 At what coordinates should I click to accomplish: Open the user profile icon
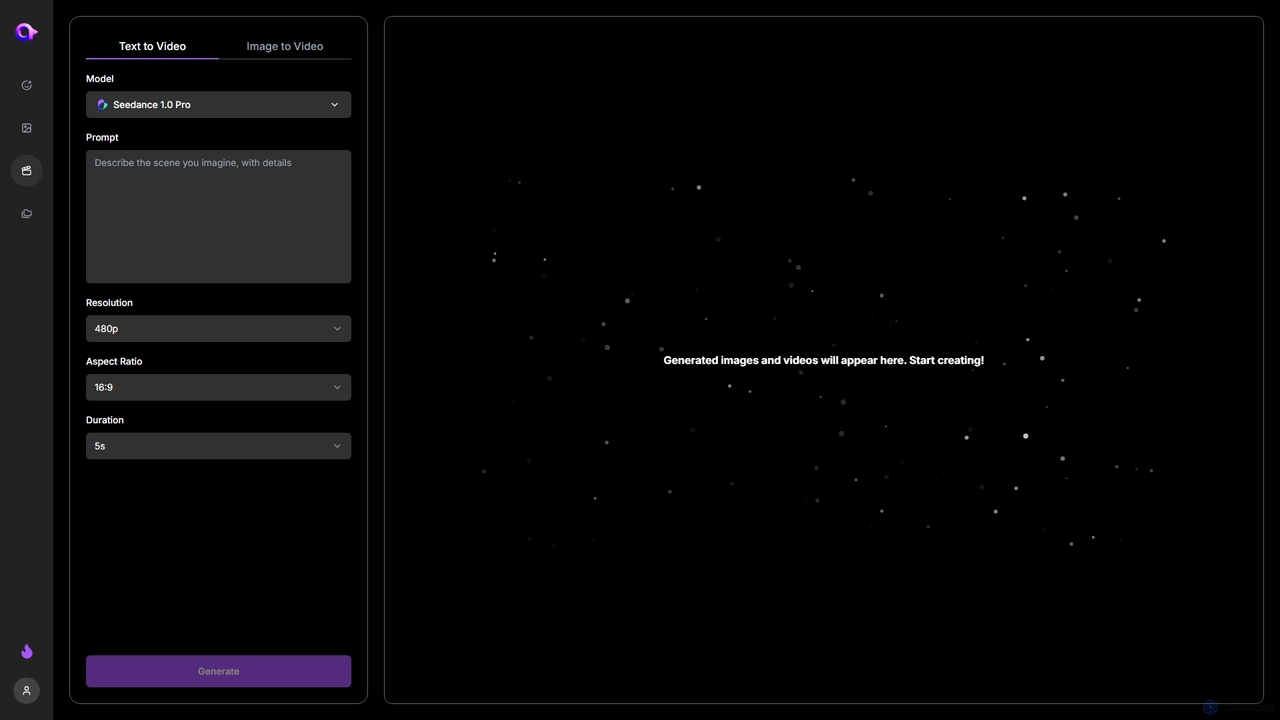(x=27, y=691)
